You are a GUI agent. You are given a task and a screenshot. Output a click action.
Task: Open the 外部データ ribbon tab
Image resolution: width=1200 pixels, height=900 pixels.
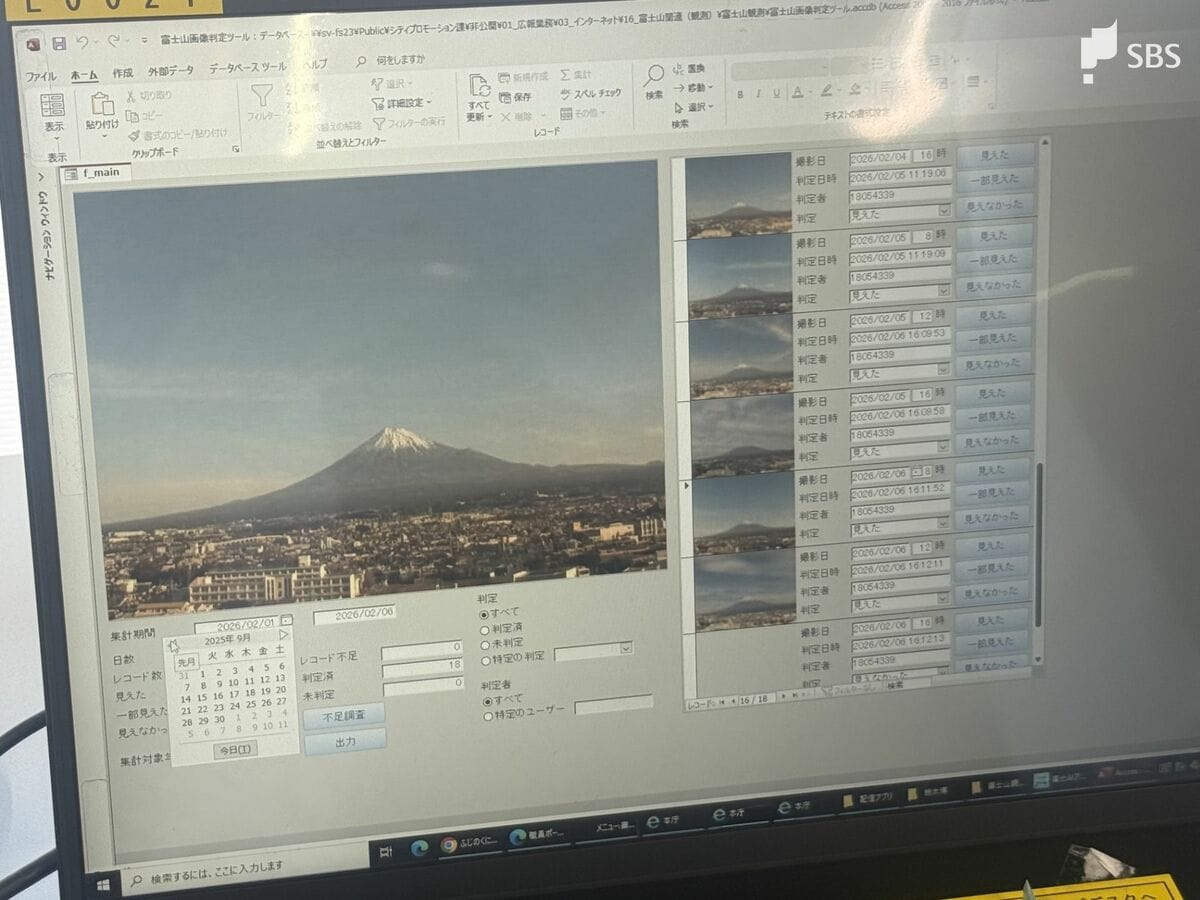[x=171, y=71]
